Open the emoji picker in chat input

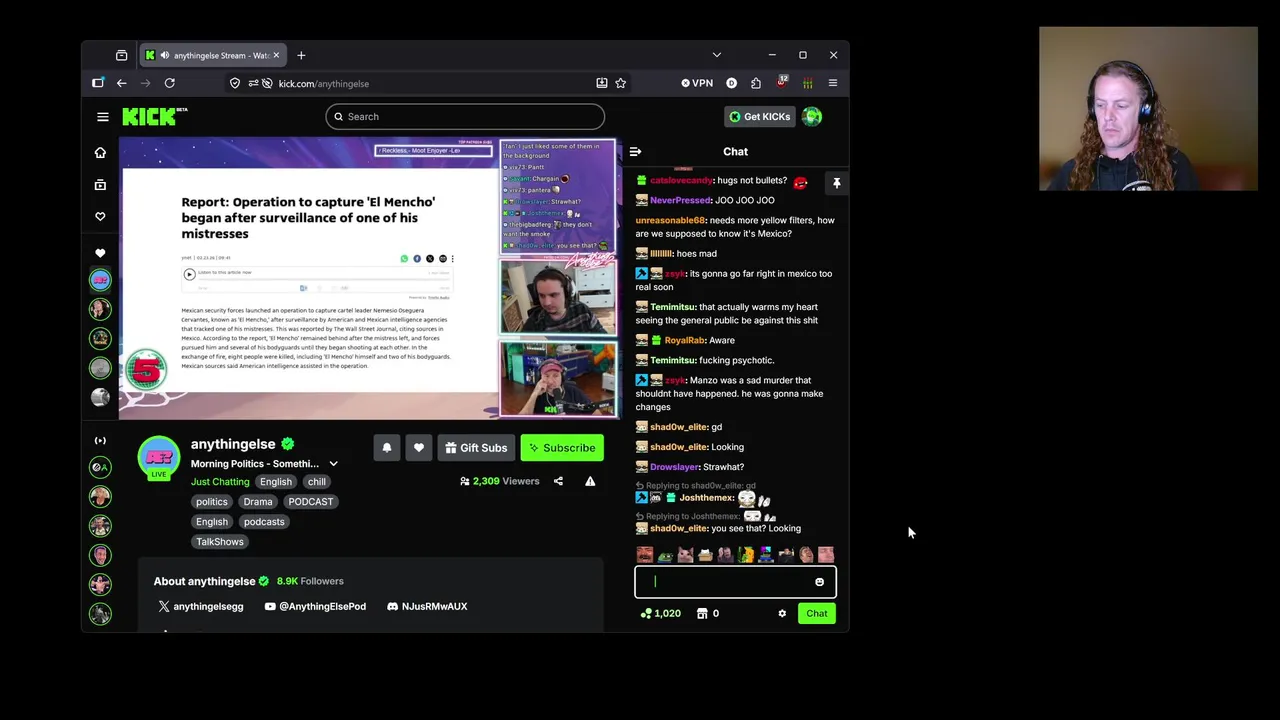(819, 582)
